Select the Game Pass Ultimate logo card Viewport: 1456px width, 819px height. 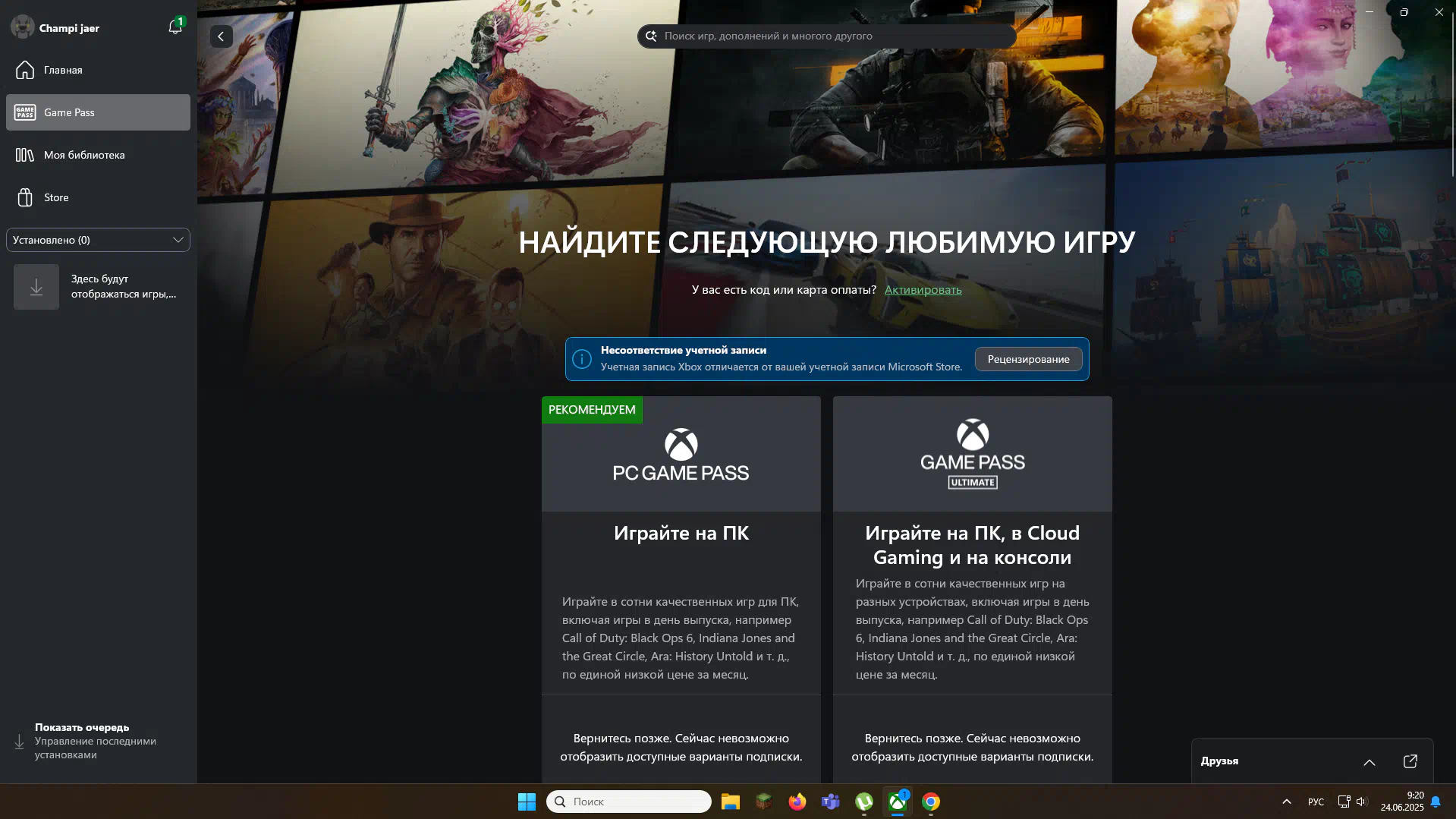972,454
